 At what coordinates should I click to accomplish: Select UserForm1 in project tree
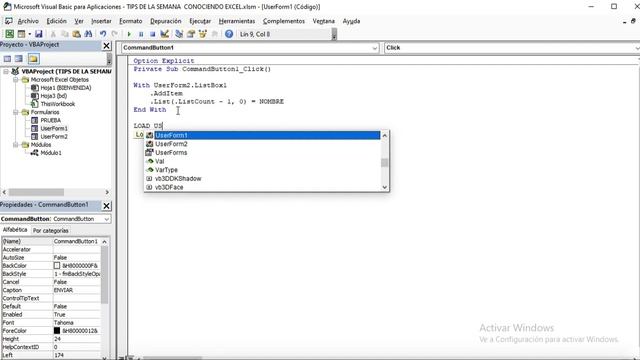pyautogui.click(x=54, y=129)
